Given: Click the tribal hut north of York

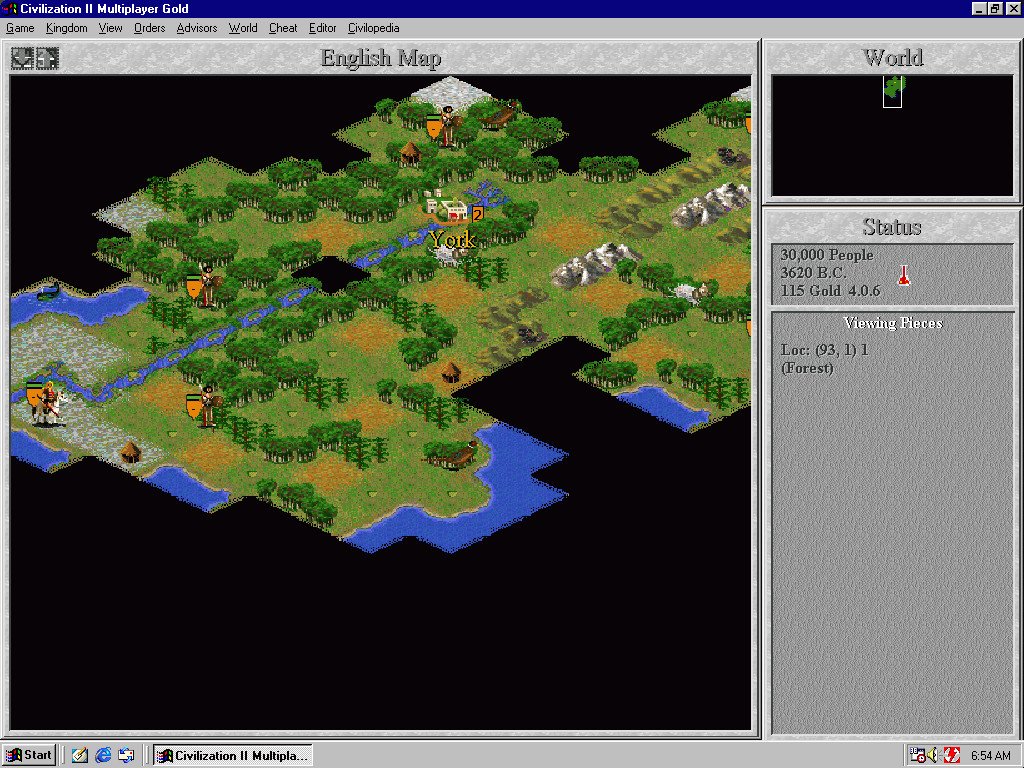Looking at the screenshot, I should pos(410,152).
